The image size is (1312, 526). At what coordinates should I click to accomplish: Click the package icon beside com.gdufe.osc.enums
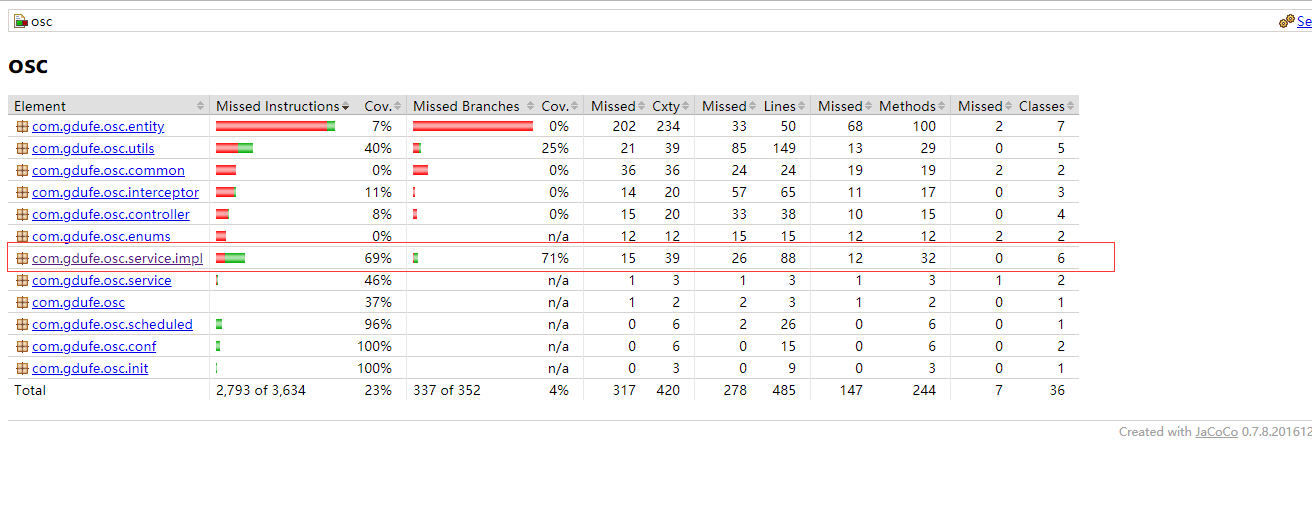(22, 237)
